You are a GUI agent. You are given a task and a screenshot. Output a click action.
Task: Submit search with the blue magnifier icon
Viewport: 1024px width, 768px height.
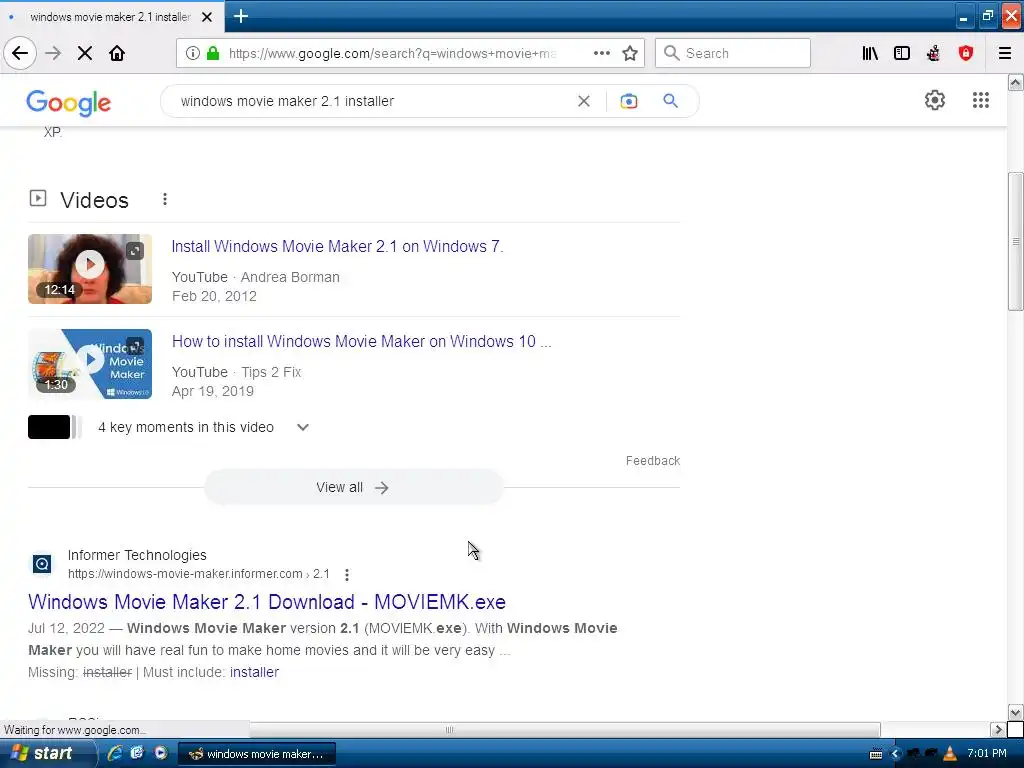point(671,101)
